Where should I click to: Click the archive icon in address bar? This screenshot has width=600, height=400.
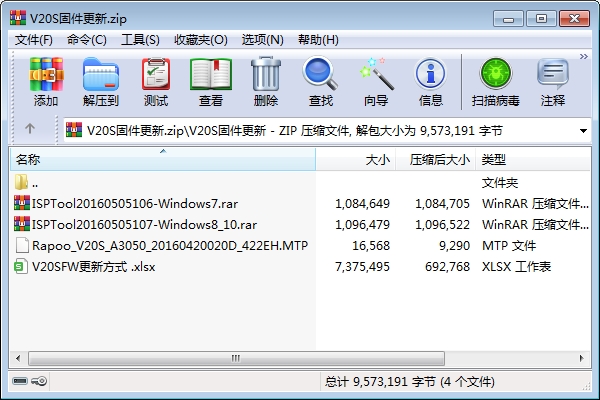tap(74, 130)
